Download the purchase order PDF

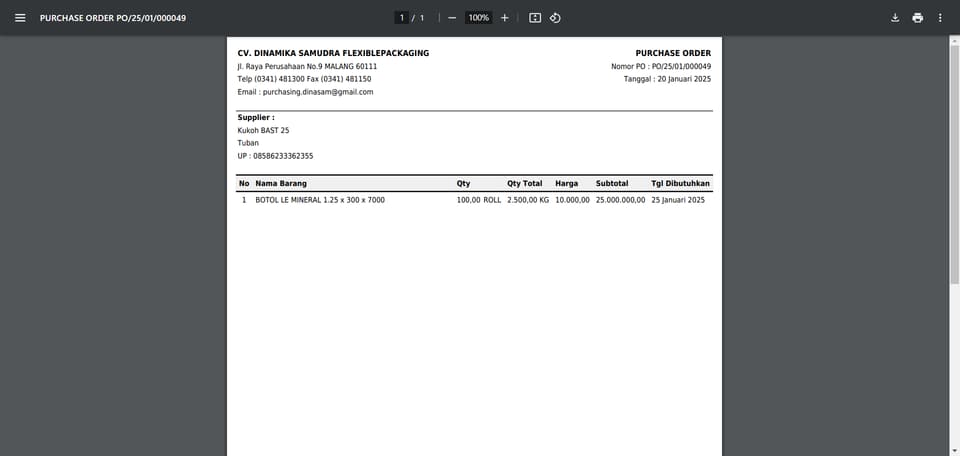click(x=894, y=18)
